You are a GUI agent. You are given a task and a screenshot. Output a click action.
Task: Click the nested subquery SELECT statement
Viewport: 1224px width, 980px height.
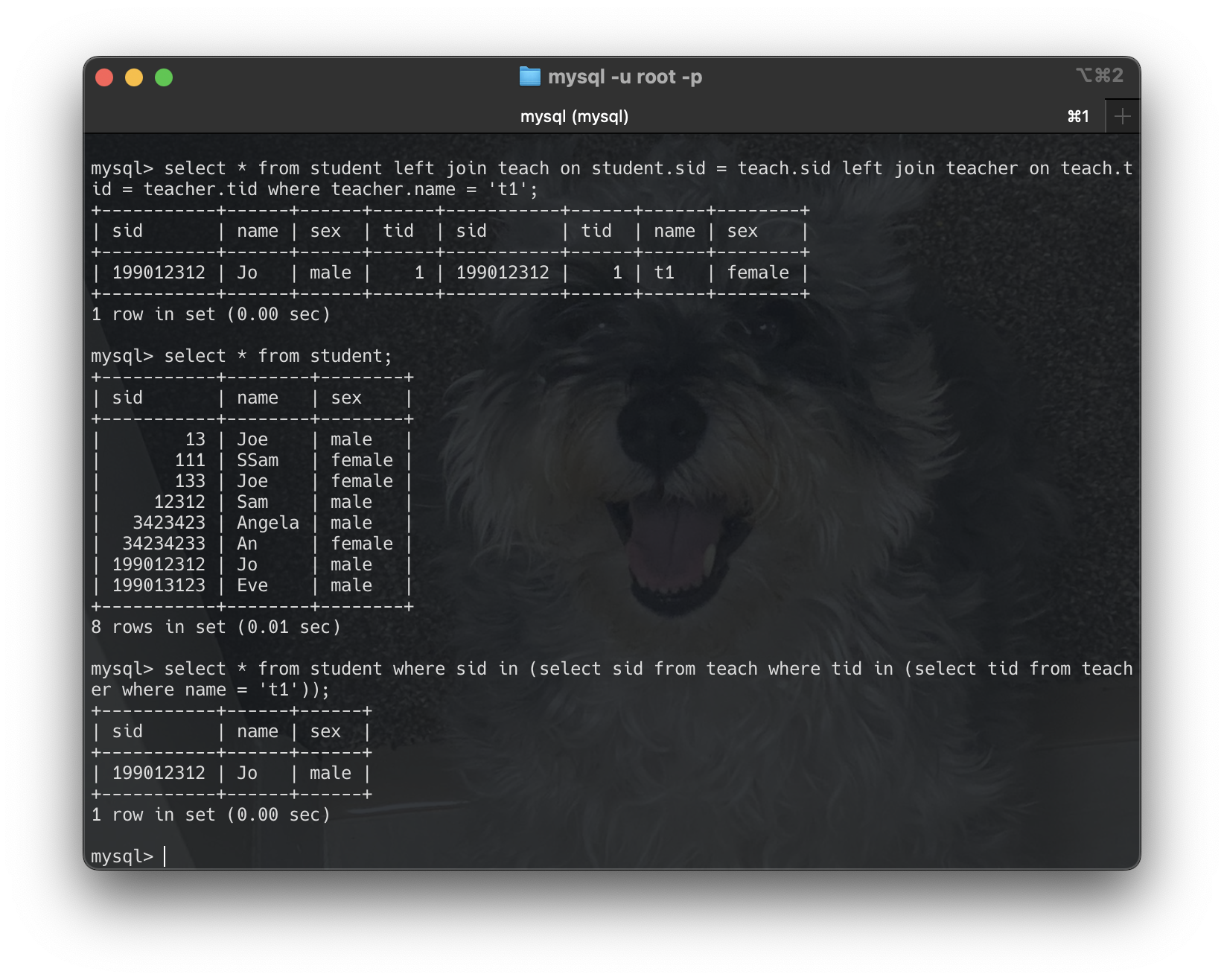(x=521, y=668)
